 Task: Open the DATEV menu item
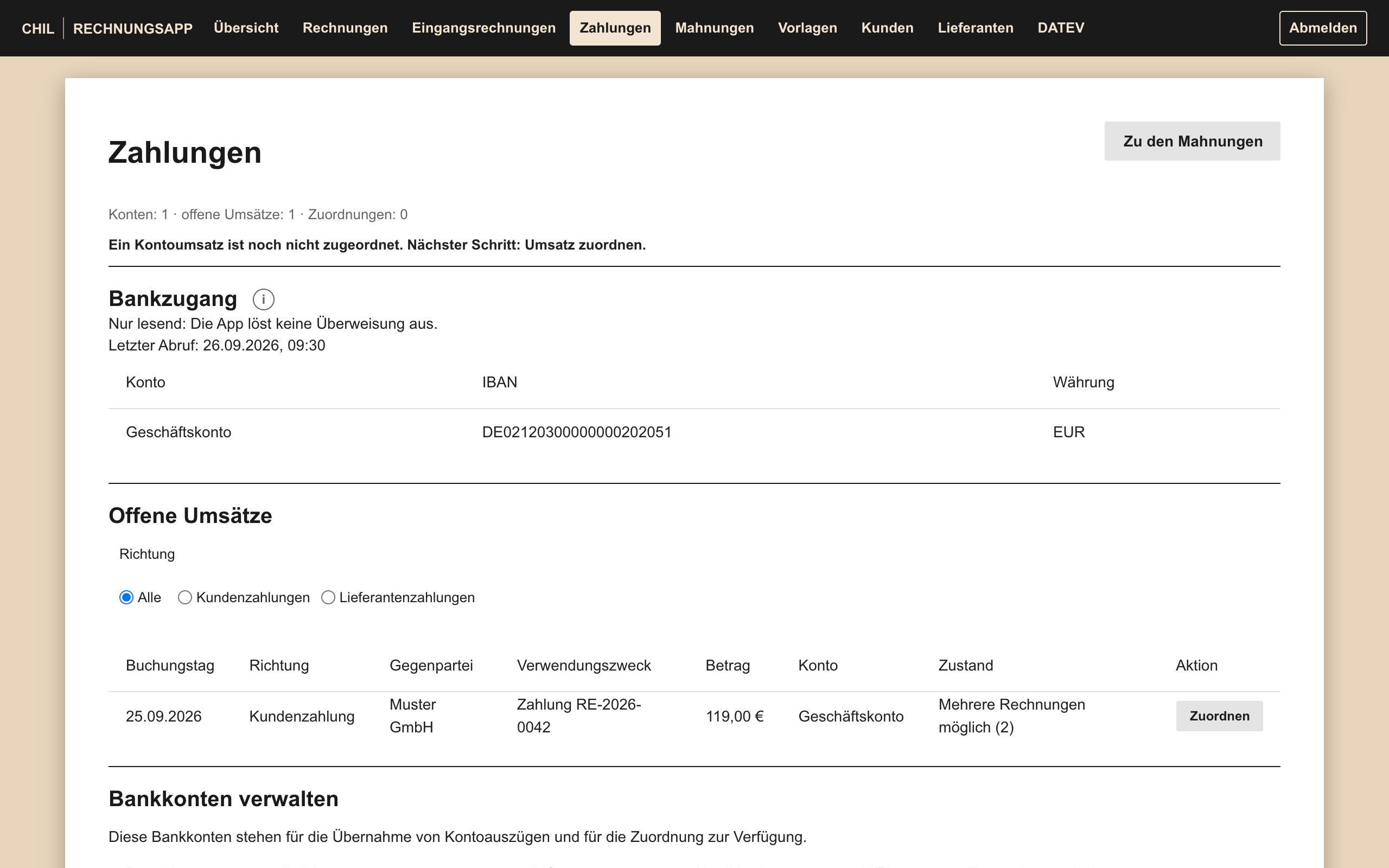coord(1060,28)
